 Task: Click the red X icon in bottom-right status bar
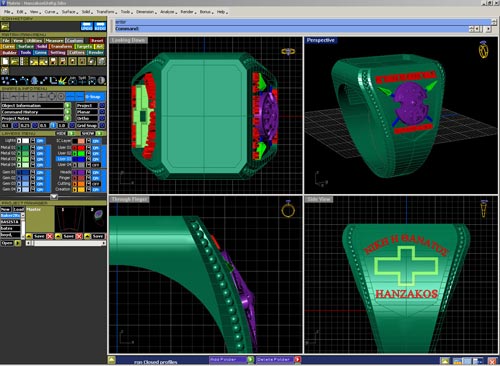[492, 361]
